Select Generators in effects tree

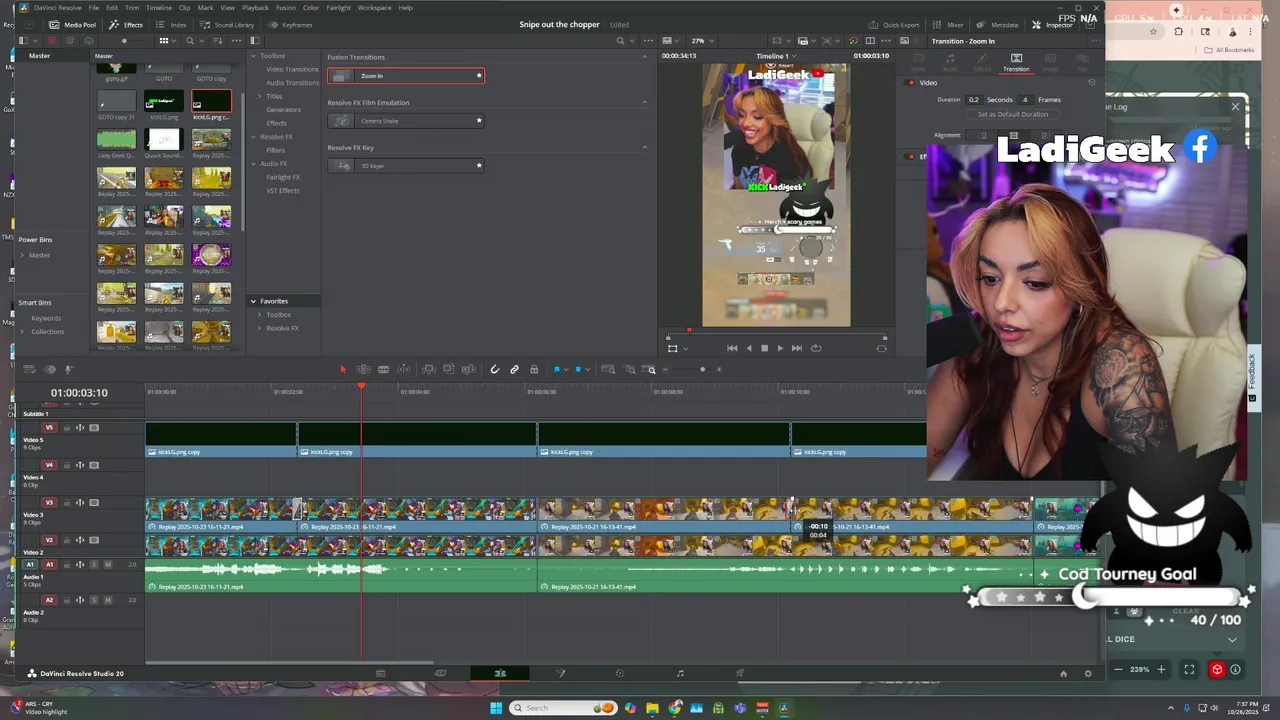click(283, 110)
